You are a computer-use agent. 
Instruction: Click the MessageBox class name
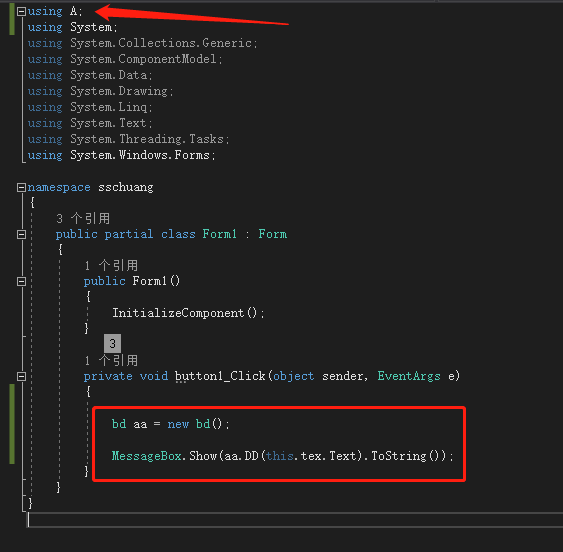[146, 455]
